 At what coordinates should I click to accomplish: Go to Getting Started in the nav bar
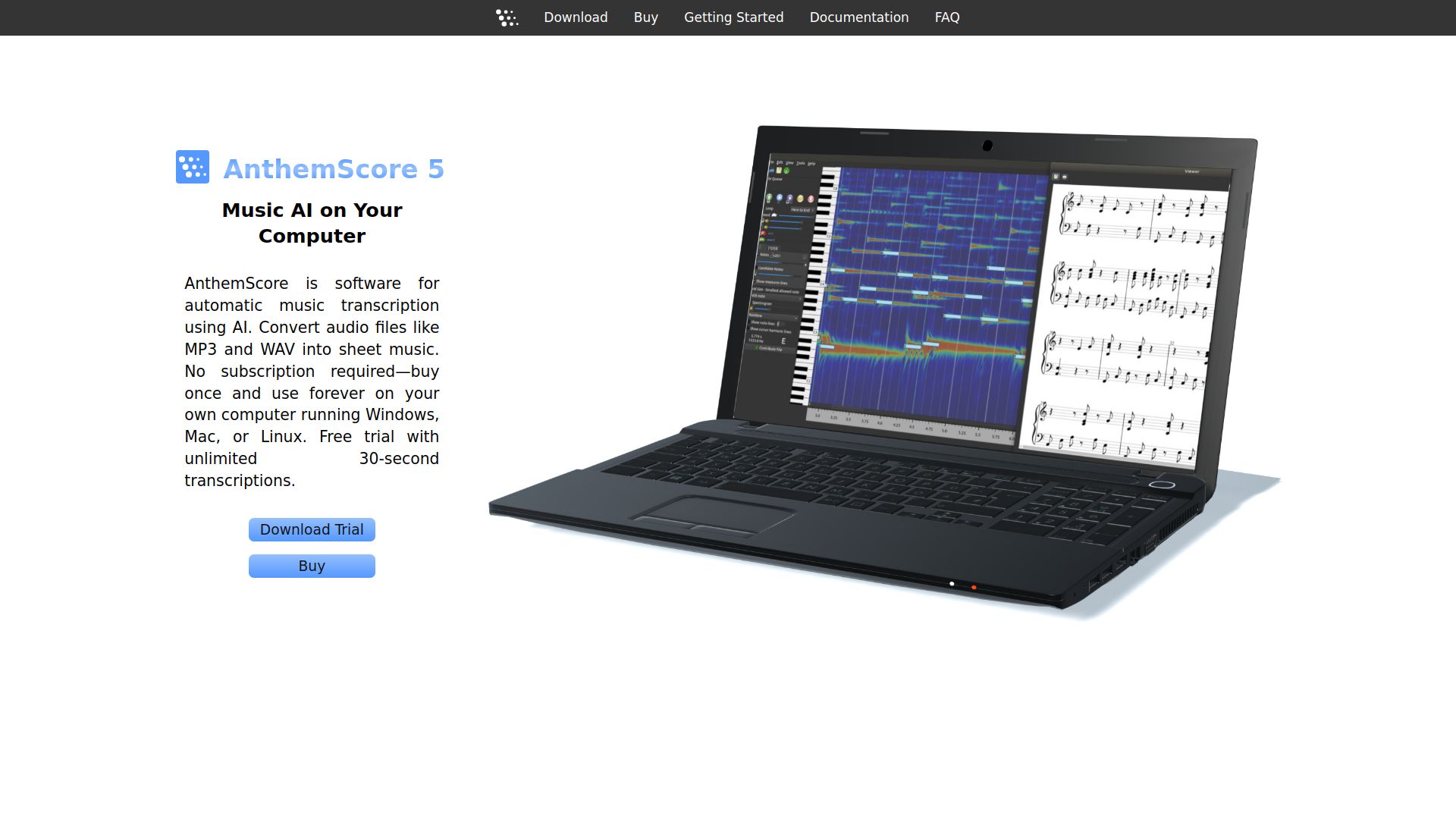tap(733, 17)
